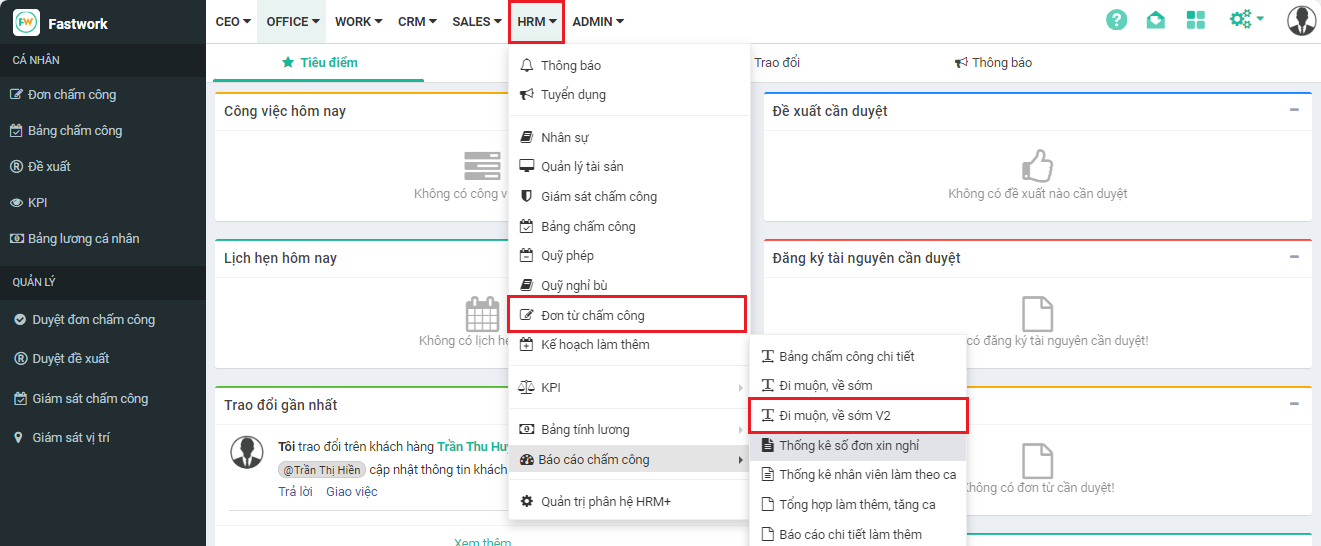
Task: Click calendar icon in Lịch hẹn hôm nay
Action: coord(483,314)
